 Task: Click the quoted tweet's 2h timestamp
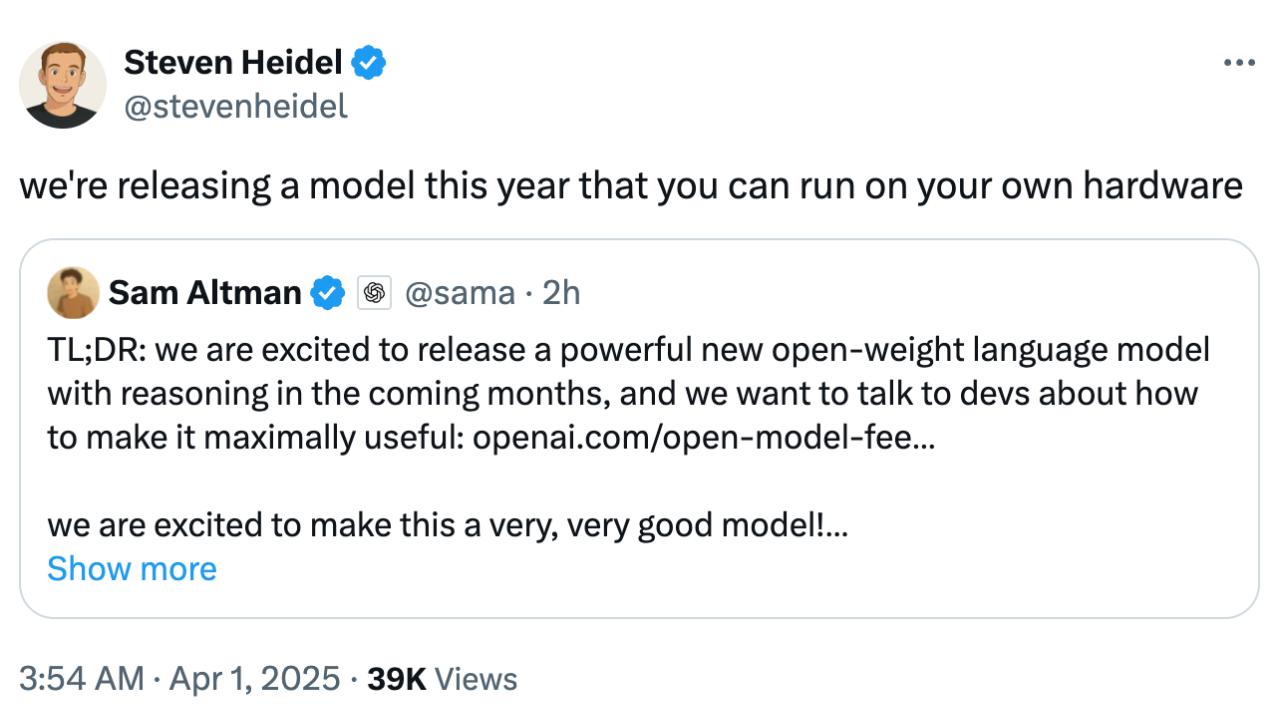560,293
